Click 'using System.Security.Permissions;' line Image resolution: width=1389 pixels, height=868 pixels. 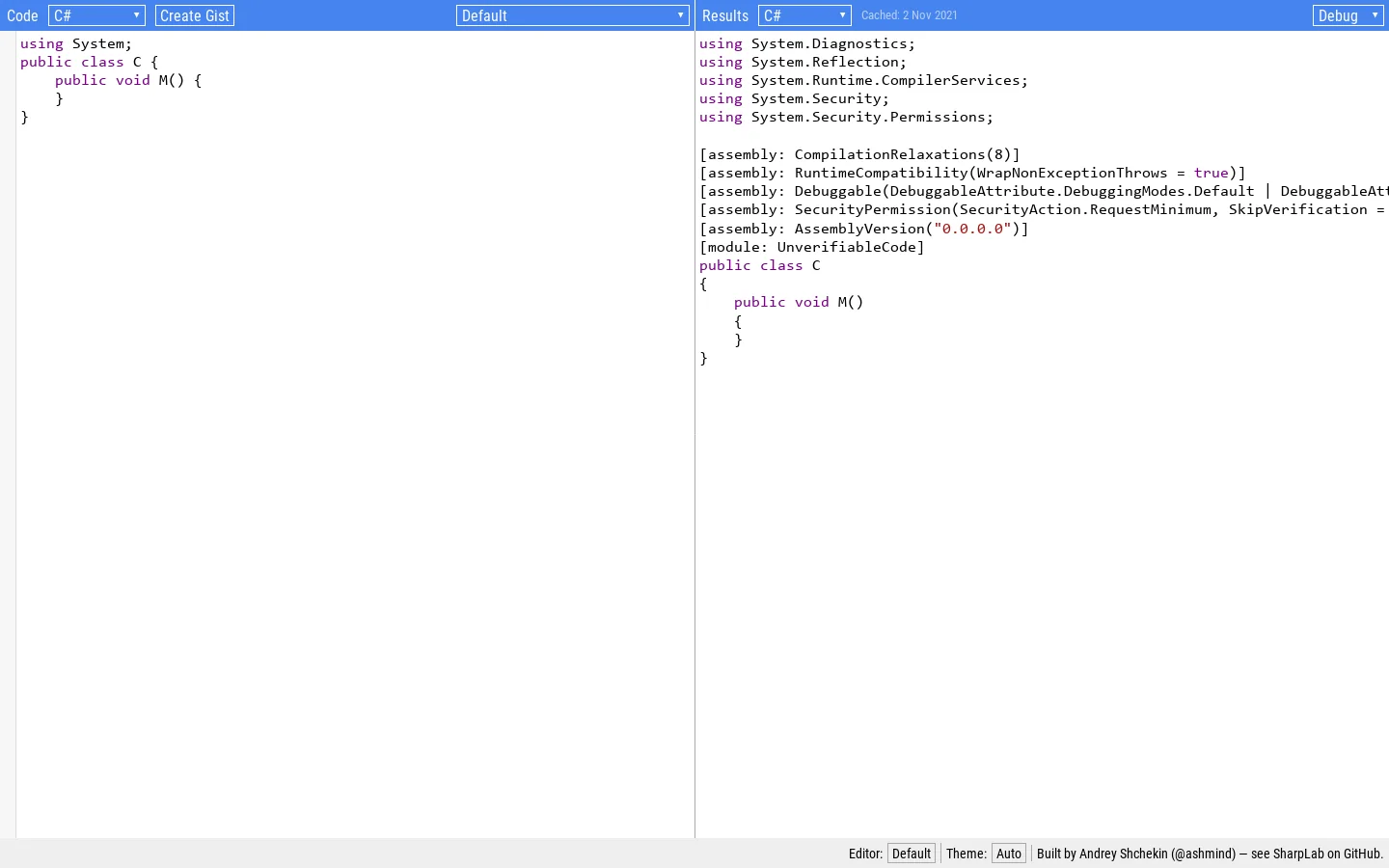(847, 117)
